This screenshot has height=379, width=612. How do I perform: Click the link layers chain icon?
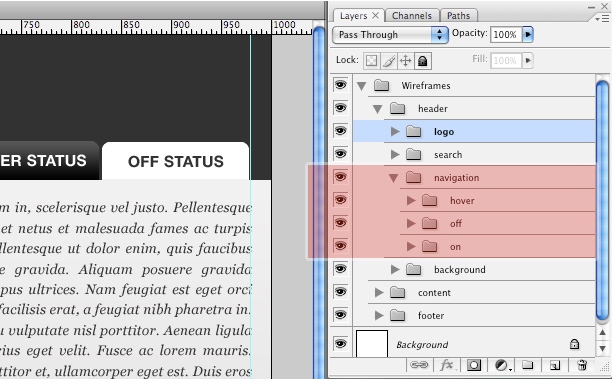click(x=419, y=365)
